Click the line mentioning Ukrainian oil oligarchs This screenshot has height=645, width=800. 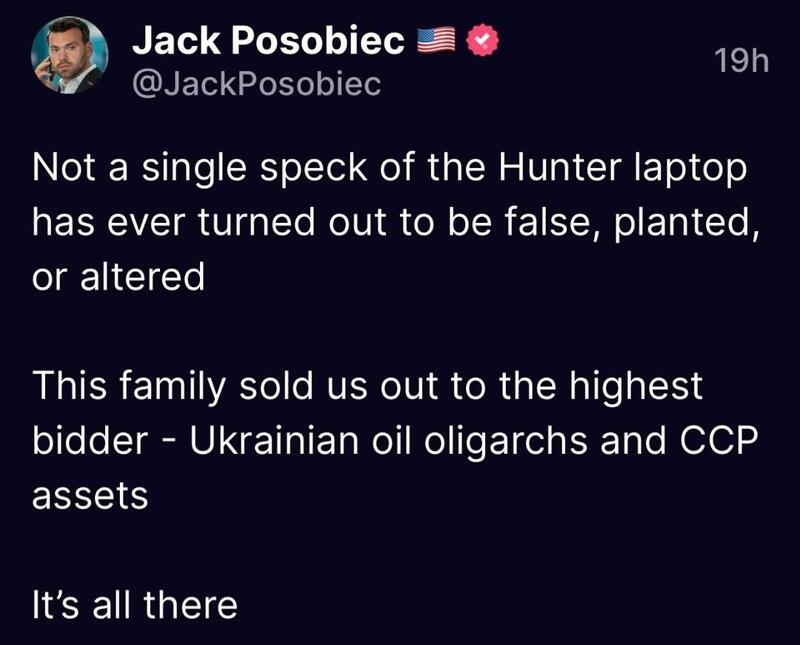click(395, 441)
